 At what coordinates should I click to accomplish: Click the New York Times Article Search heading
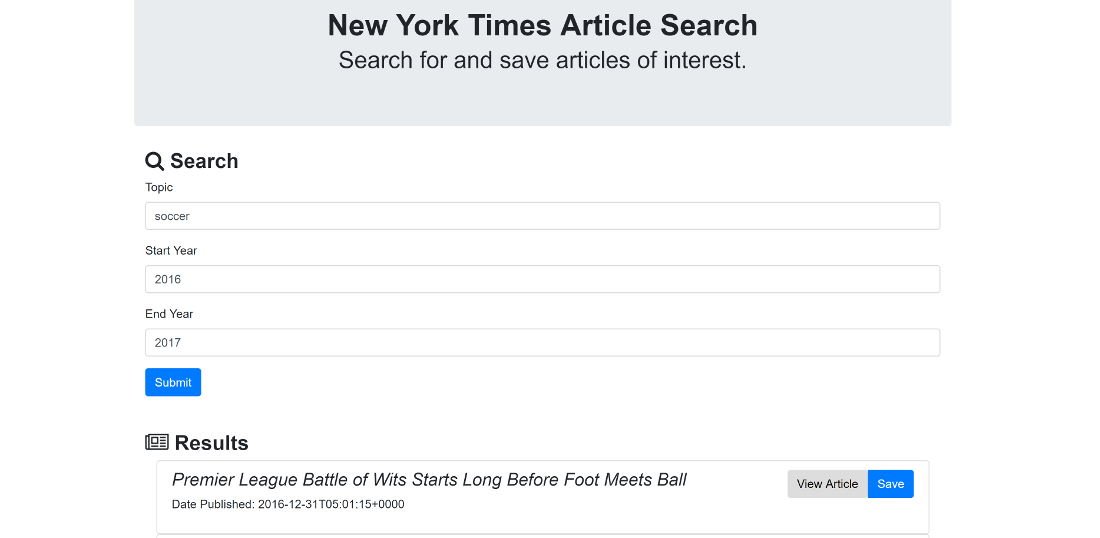pos(542,25)
